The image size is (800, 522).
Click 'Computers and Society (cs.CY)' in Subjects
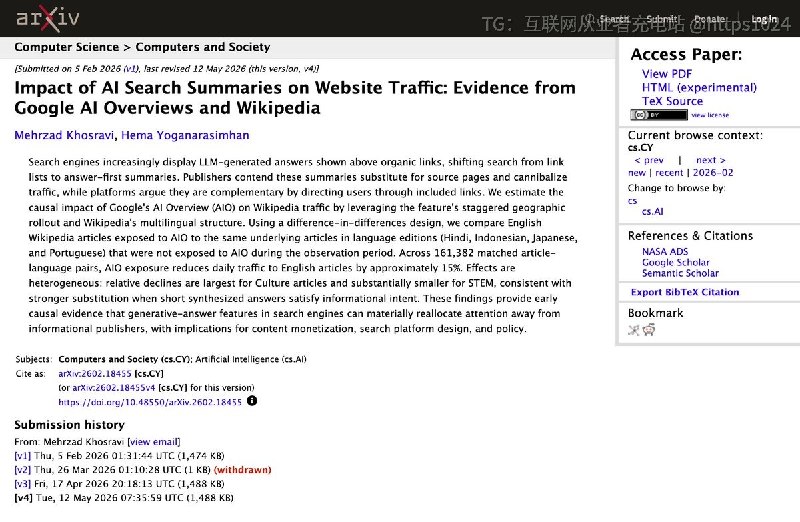[124, 359]
